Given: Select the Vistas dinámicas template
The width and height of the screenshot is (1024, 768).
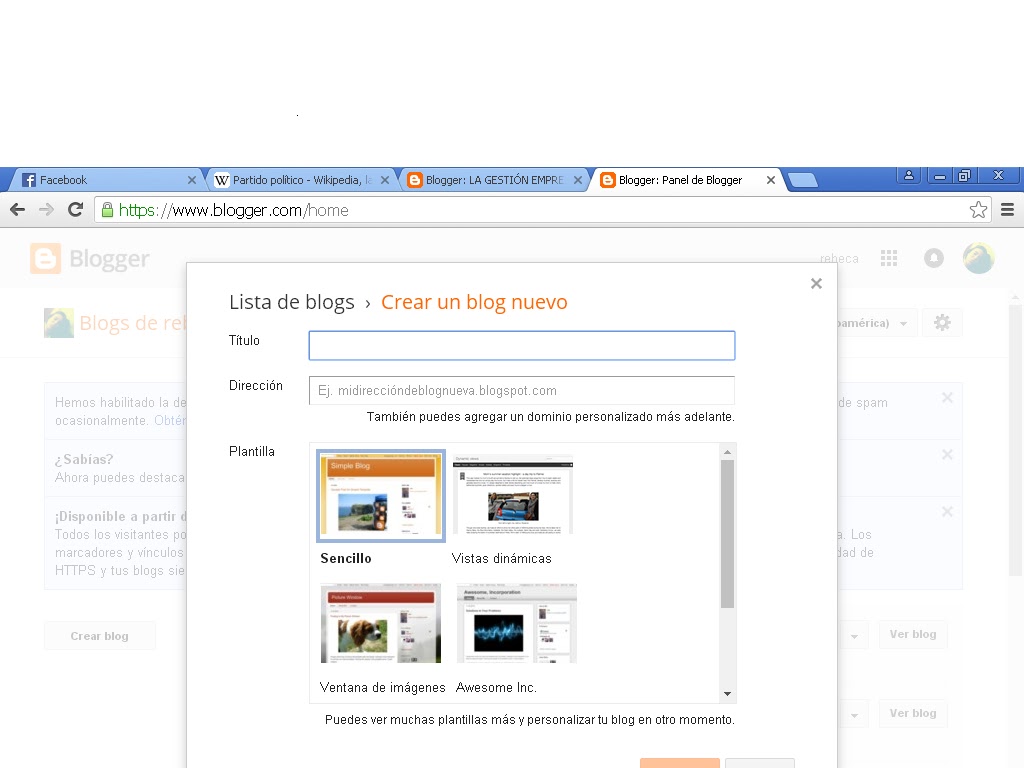Looking at the screenshot, I should point(513,494).
